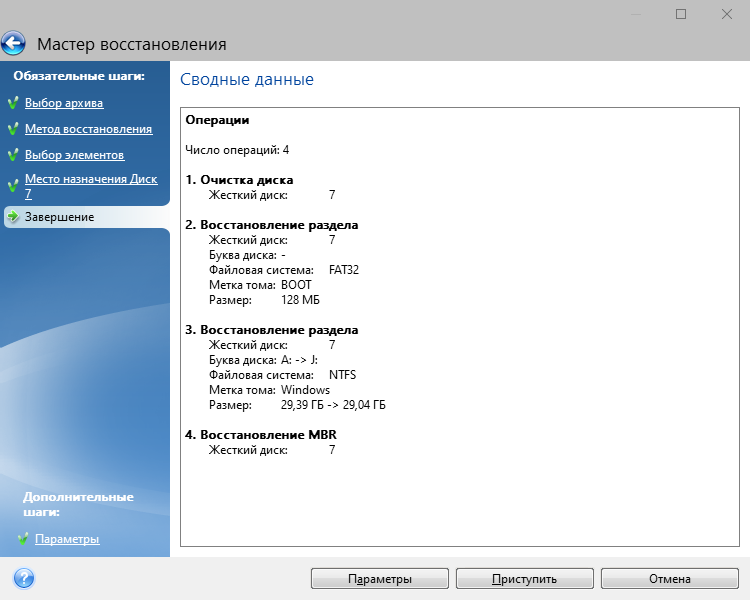
Task: Click the blue back arrow icon
Action: (14, 44)
